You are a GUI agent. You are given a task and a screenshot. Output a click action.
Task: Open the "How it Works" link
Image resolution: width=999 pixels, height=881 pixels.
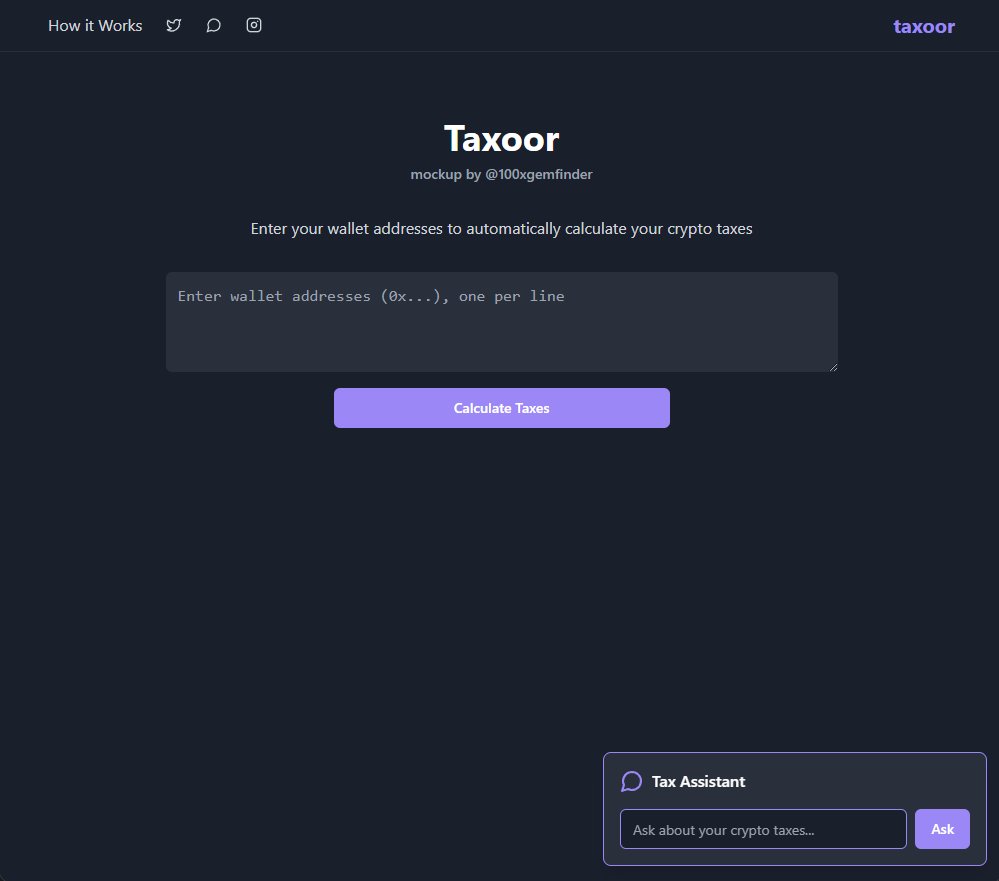tap(95, 25)
